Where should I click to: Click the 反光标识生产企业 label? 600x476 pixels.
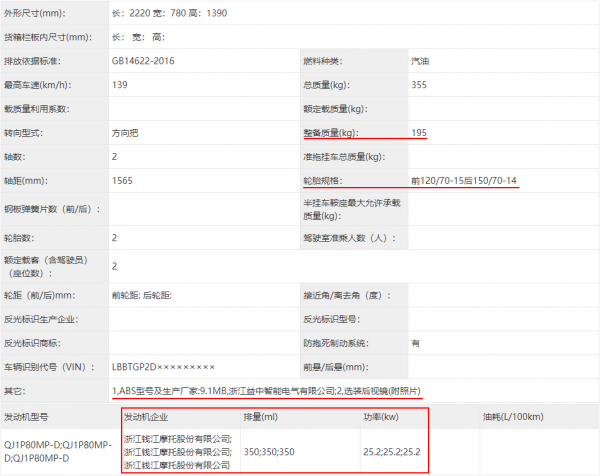coord(41,320)
